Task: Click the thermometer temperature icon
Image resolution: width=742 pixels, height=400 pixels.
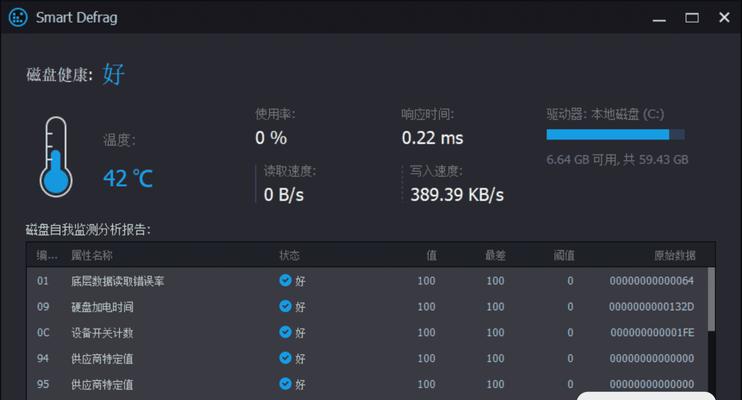Action: pyautogui.click(x=56, y=157)
